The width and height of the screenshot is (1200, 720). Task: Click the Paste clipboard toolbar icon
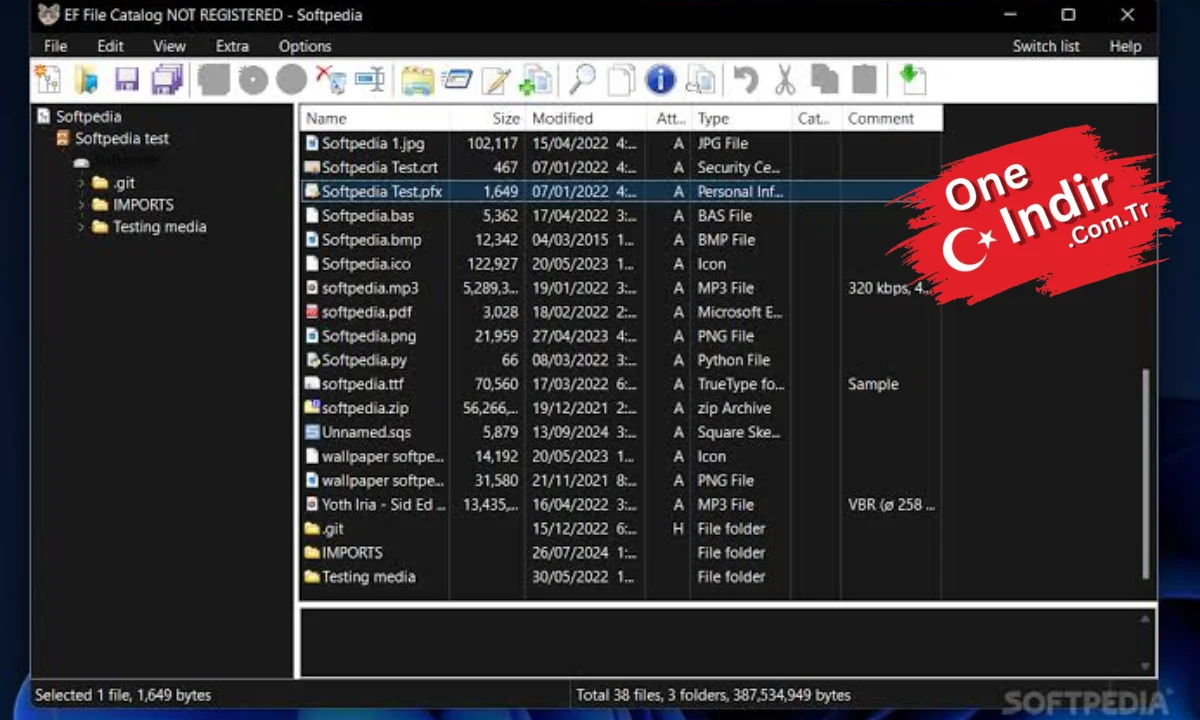click(x=864, y=79)
